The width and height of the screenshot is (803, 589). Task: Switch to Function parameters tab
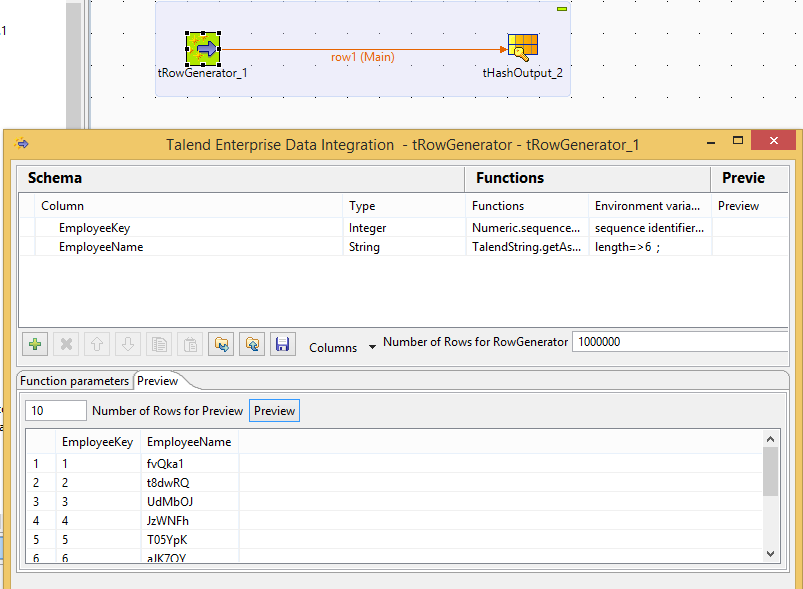point(74,381)
